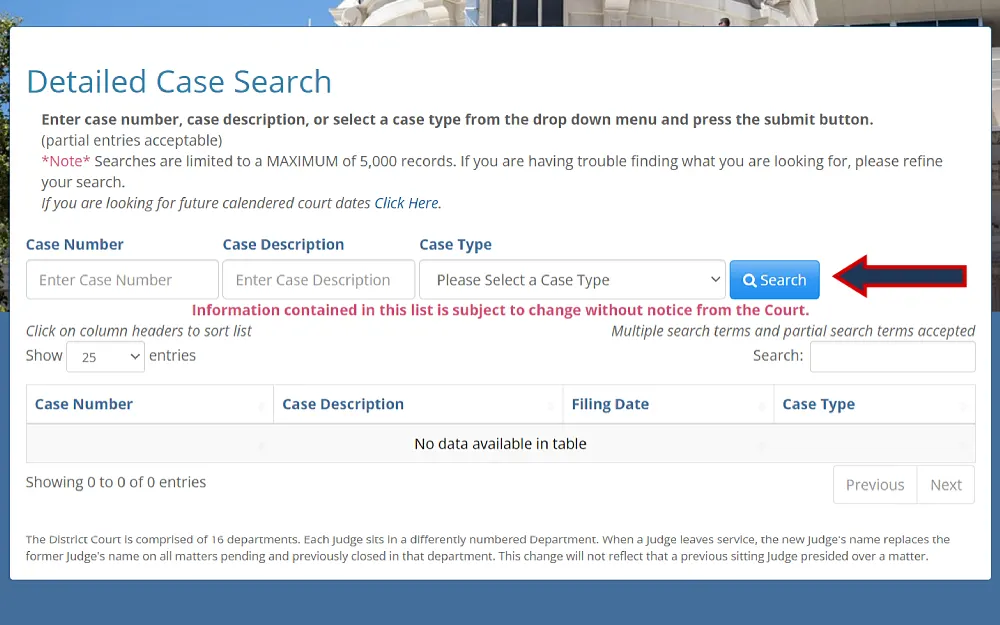This screenshot has width=1000, height=625.
Task: Click the red arrow pointing at Search
Action: (900, 276)
